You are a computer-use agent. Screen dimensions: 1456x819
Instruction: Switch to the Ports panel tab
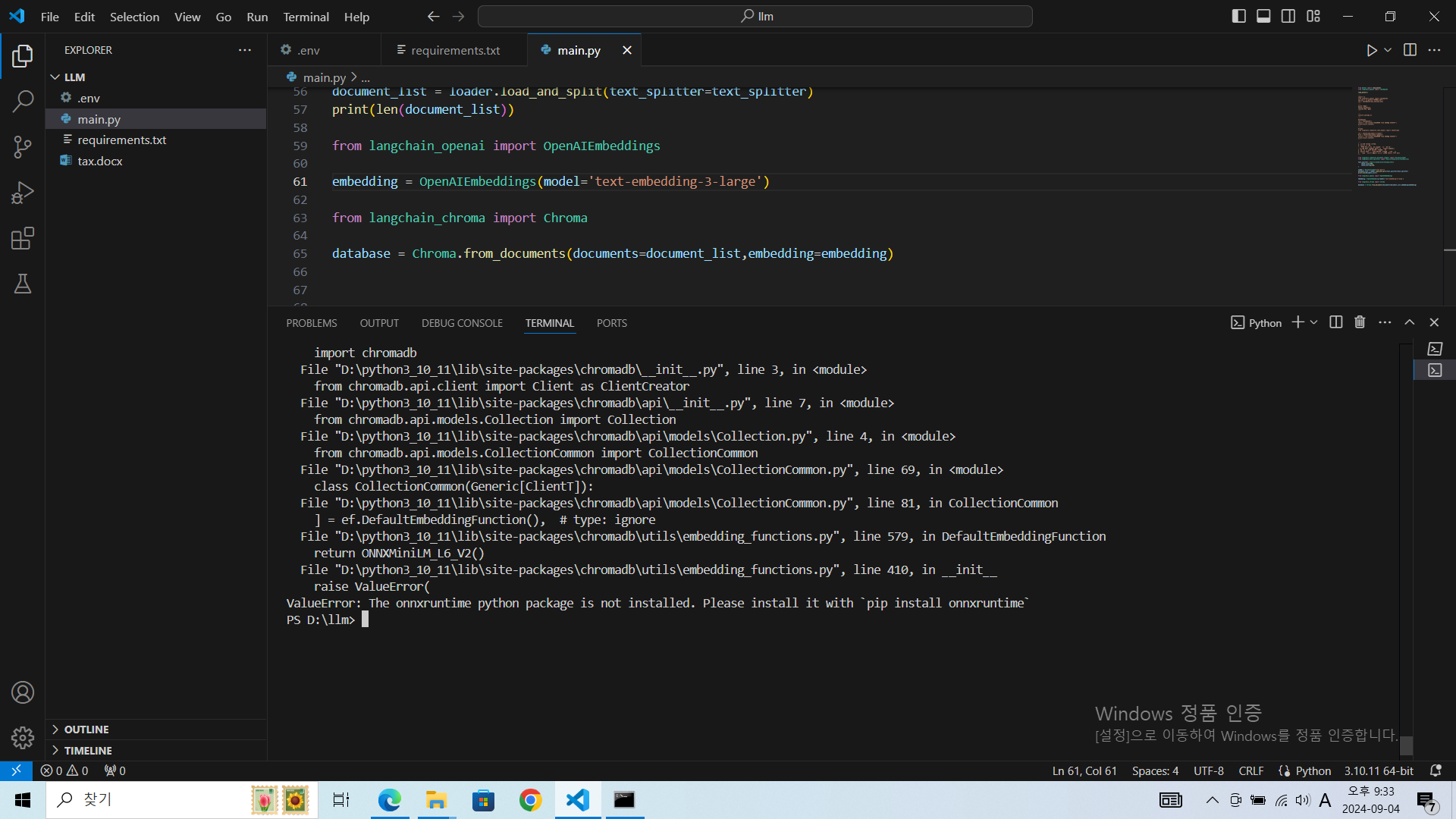[611, 323]
